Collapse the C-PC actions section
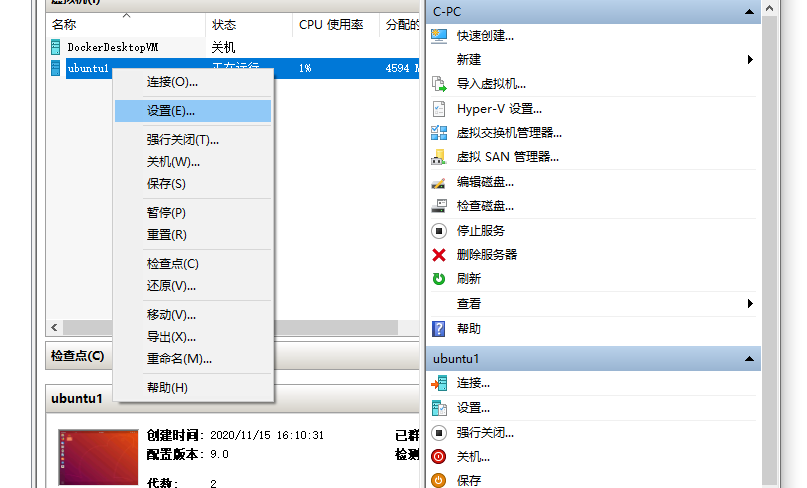807x488 pixels. pos(749,12)
